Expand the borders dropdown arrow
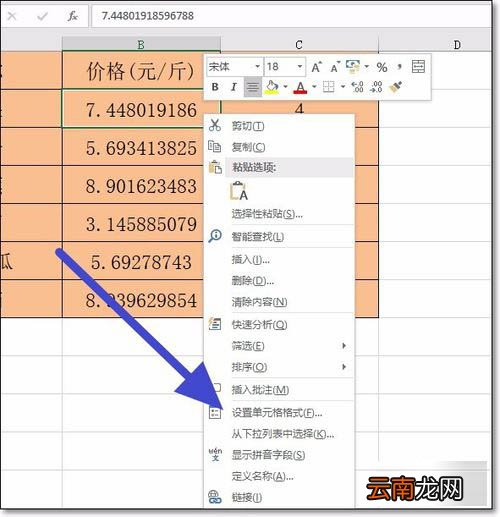Viewport: 500px width, 517px height. point(343,87)
